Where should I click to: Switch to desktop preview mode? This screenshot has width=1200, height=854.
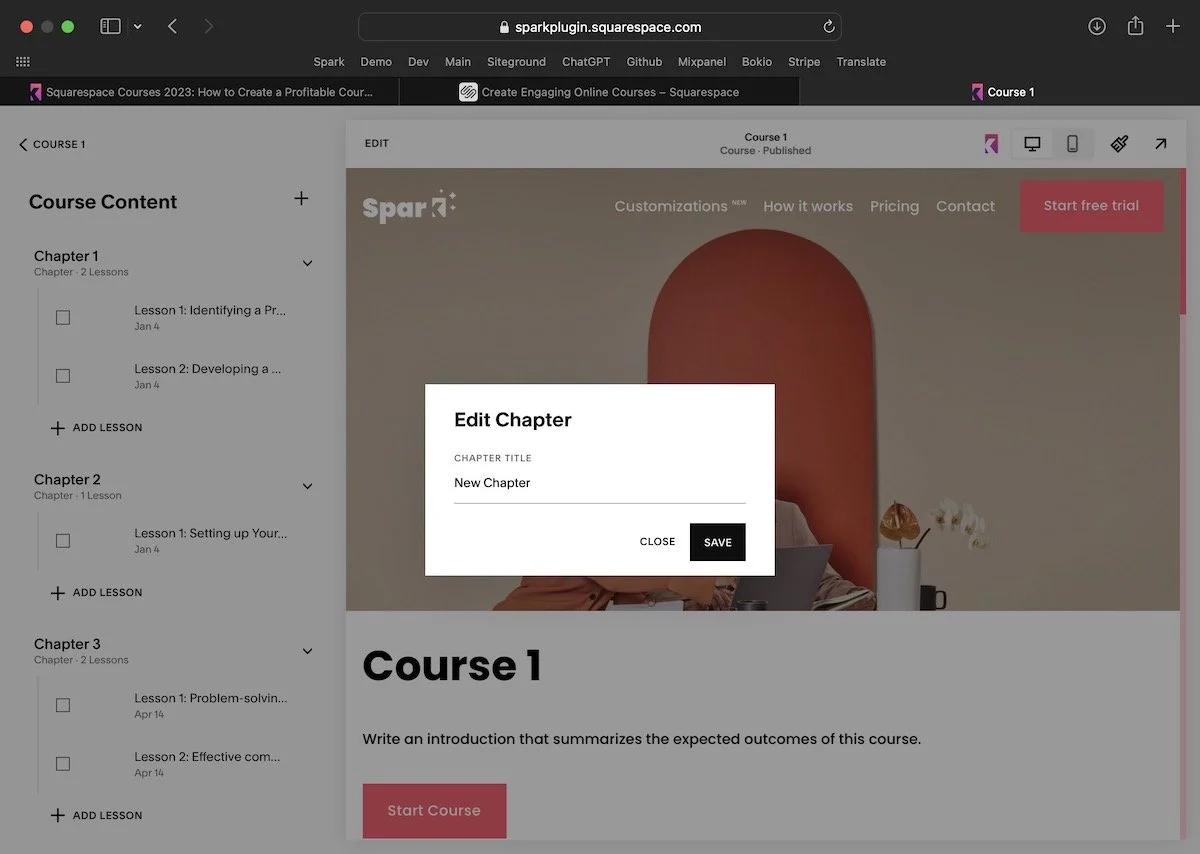1031,143
